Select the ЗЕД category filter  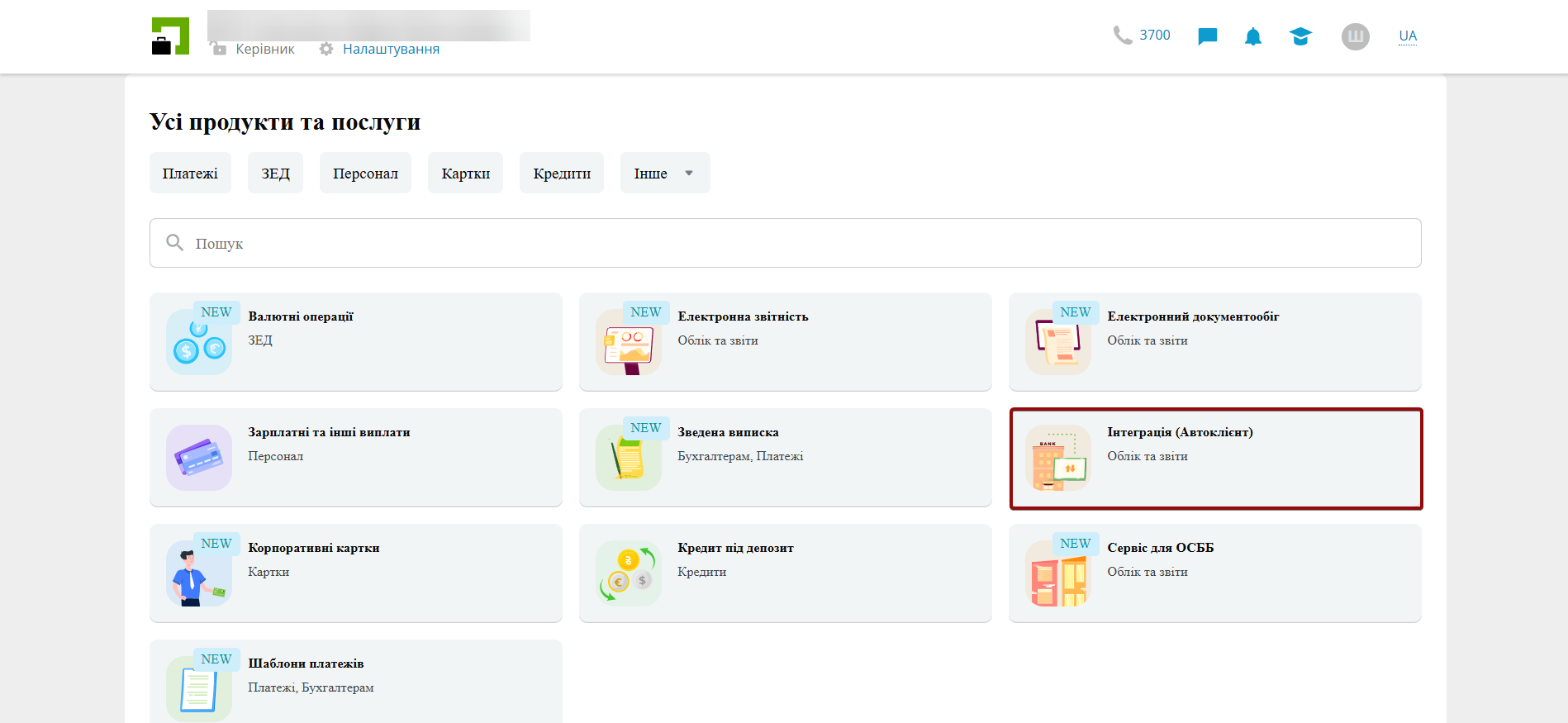[x=275, y=174]
